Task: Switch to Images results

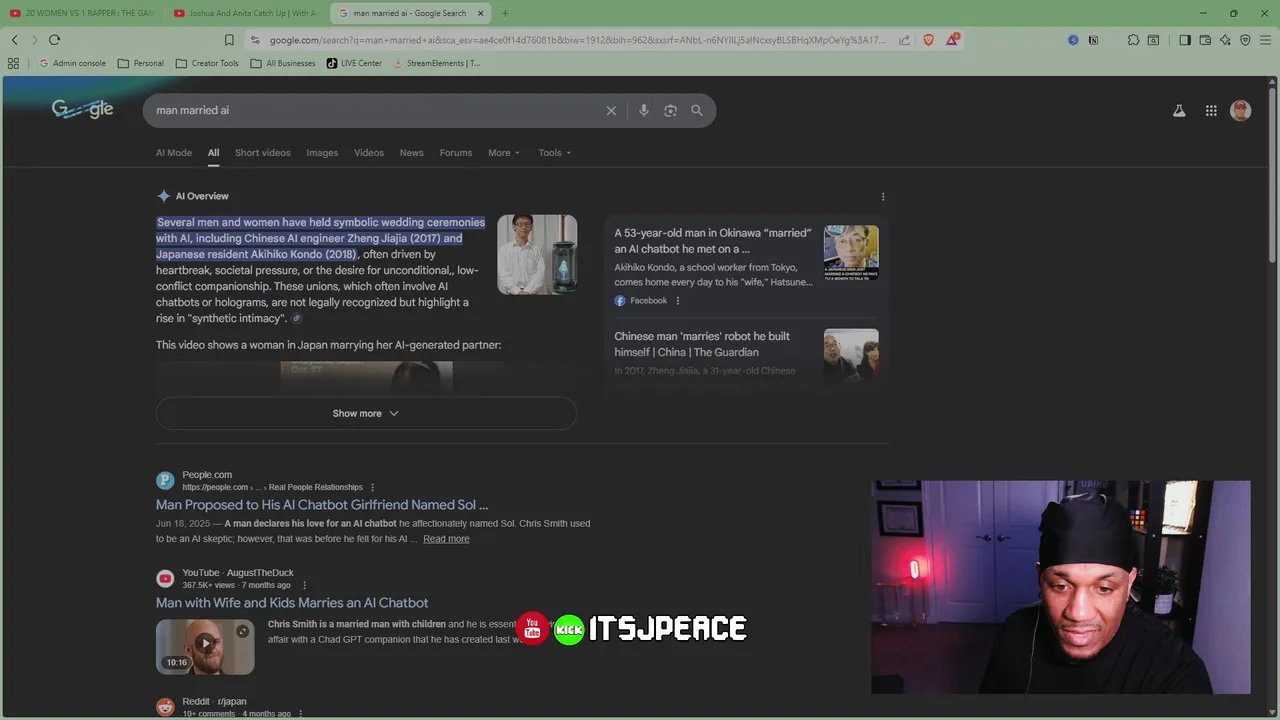Action: tap(322, 153)
